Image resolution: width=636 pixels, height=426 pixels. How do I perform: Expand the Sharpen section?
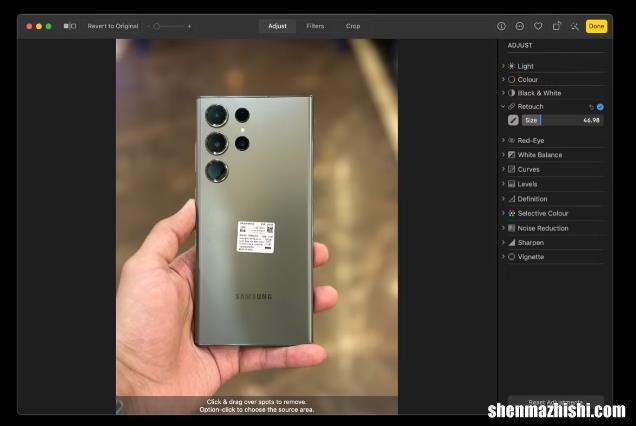click(503, 242)
